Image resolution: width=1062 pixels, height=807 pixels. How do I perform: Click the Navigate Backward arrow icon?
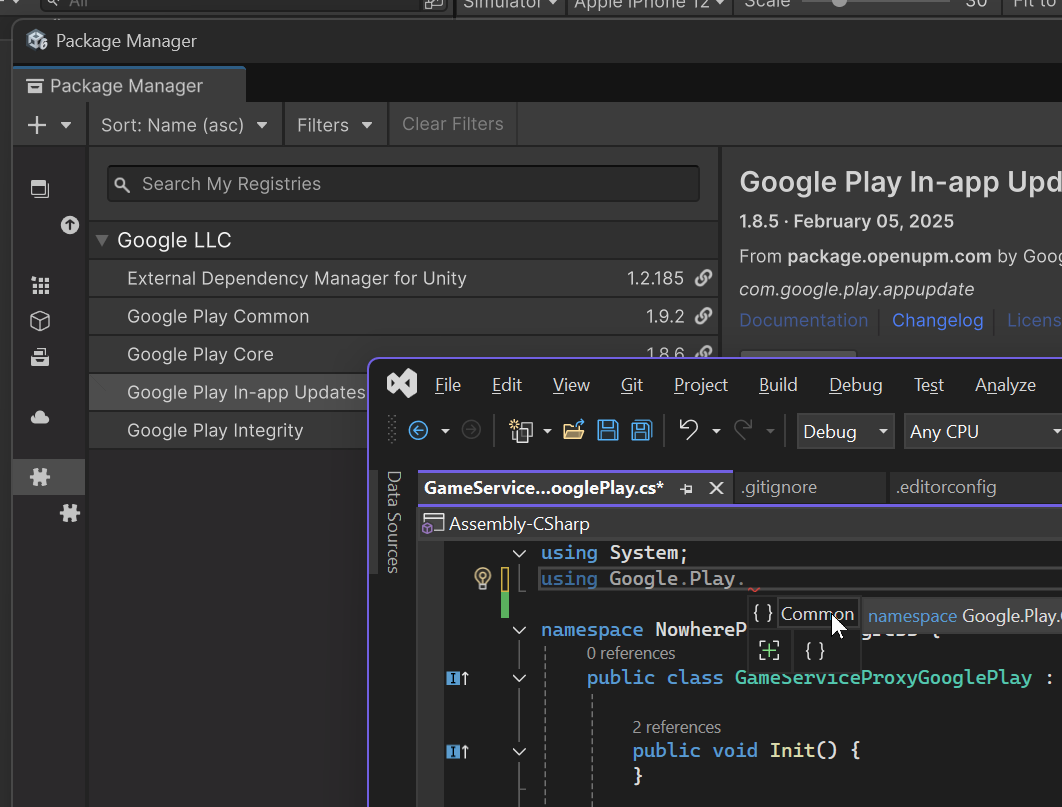click(419, 431)
